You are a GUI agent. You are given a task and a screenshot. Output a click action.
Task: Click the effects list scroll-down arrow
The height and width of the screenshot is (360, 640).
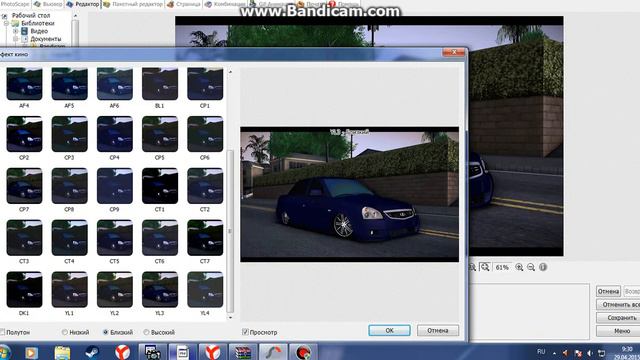[230, 317]
